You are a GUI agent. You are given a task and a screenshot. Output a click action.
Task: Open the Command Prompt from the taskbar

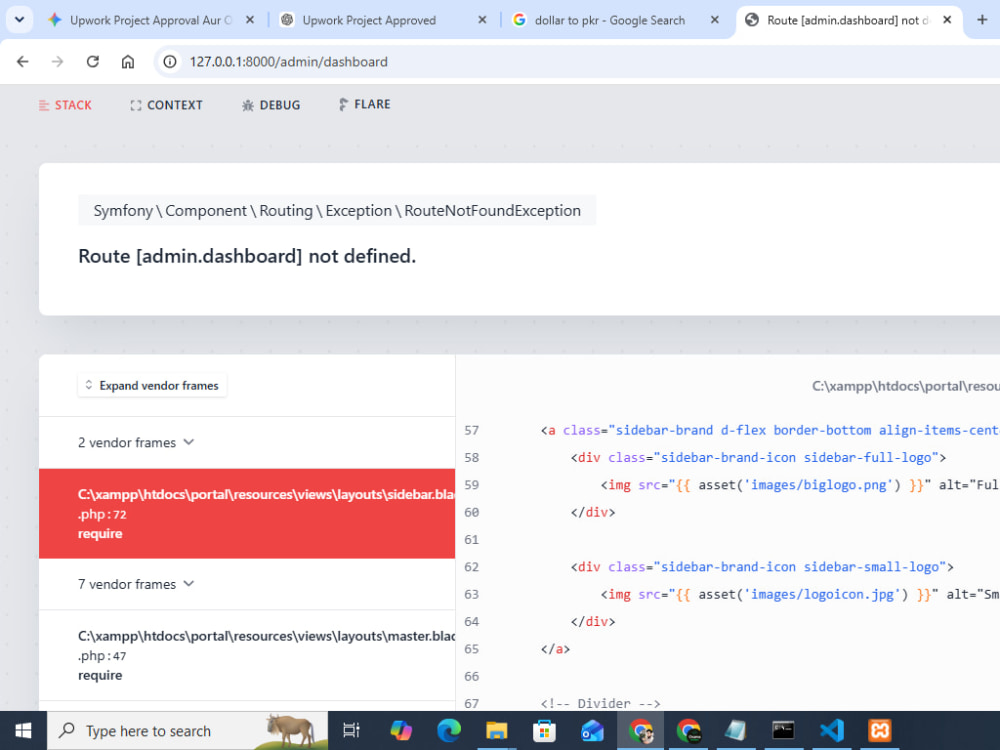(x=784, y=731)
